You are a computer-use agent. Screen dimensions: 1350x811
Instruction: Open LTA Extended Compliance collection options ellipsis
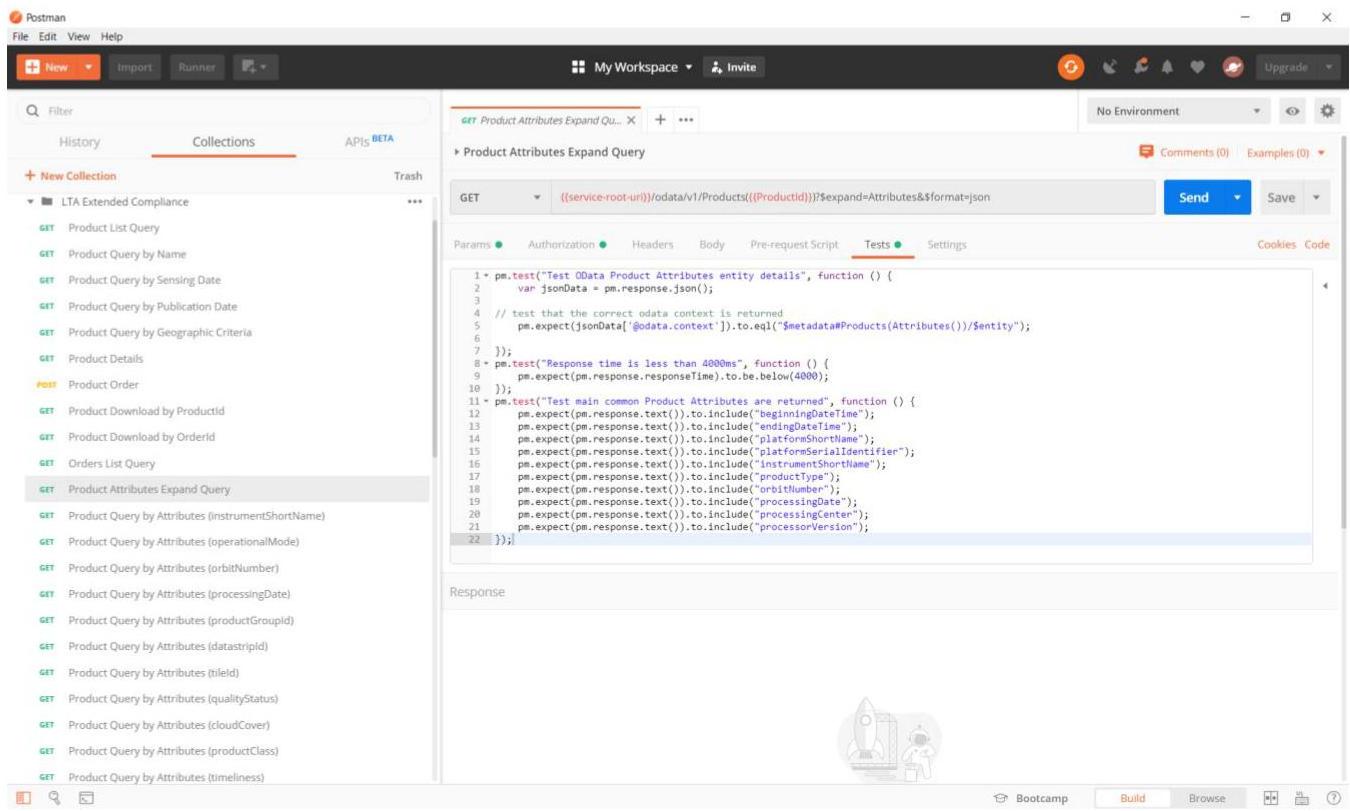click(414, 202)
